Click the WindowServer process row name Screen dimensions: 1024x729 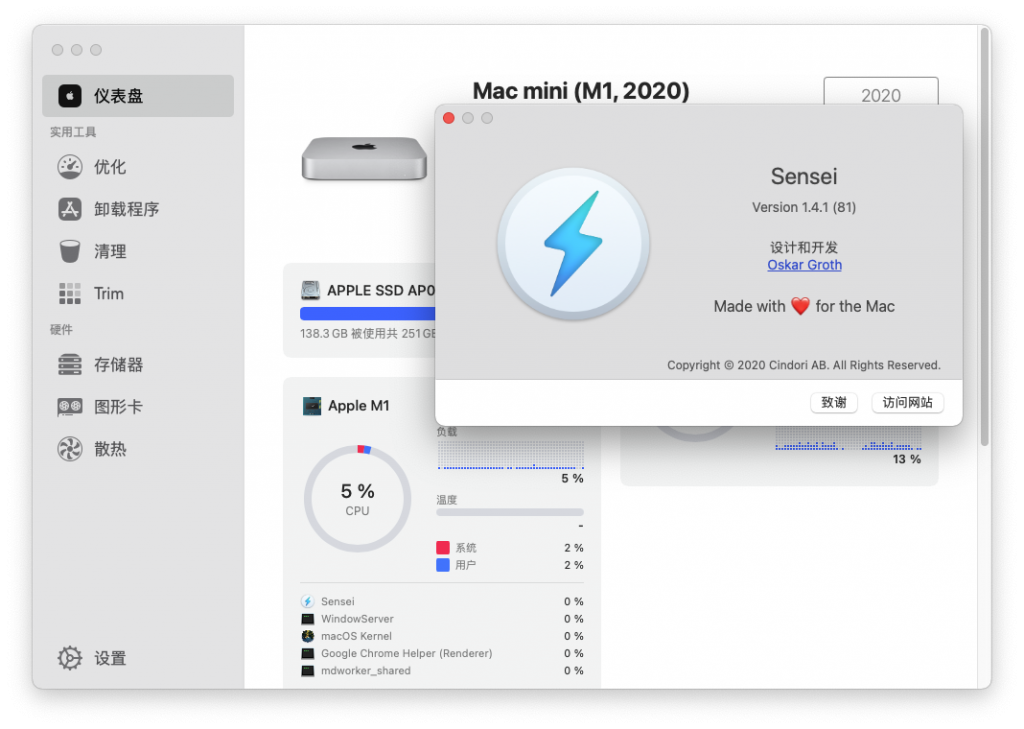[357, 619]
